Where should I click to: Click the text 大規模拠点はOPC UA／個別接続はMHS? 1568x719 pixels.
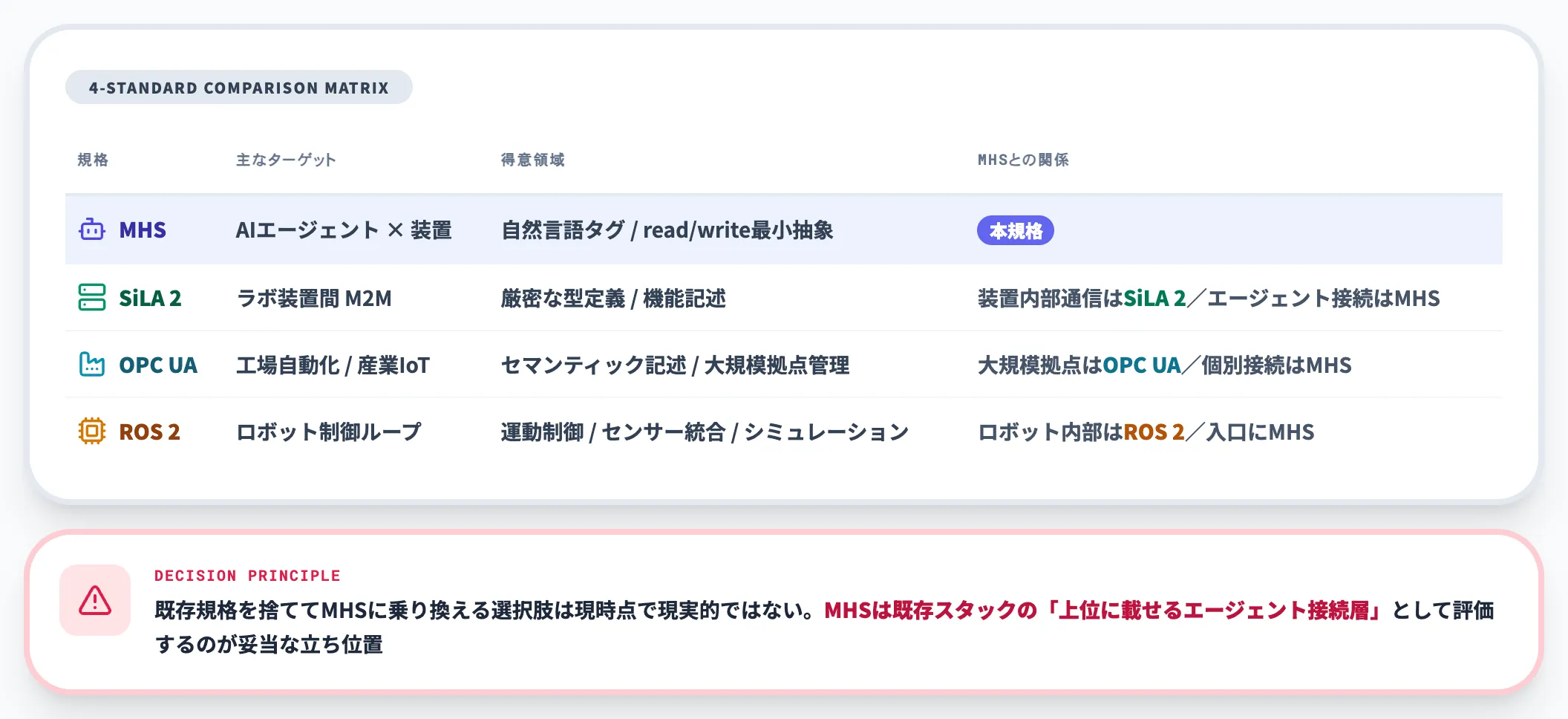1164,365
